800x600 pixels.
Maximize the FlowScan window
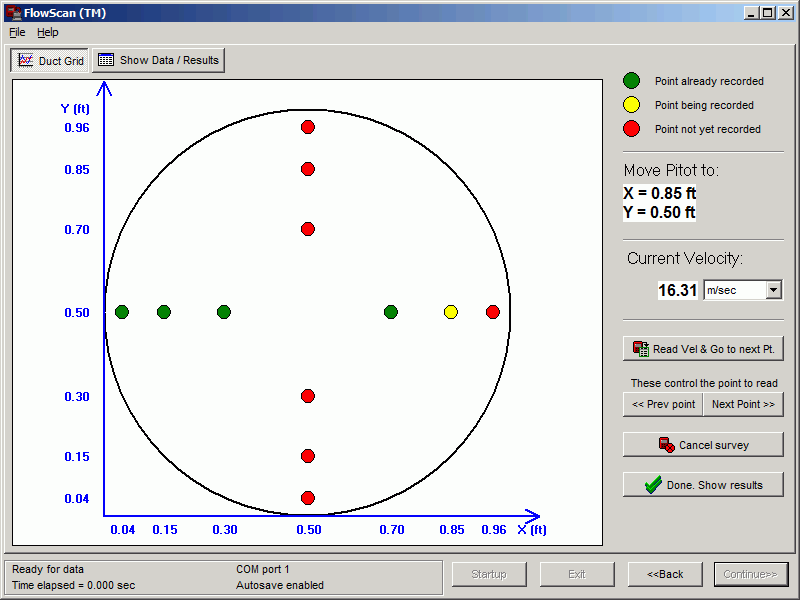[767, 13]
